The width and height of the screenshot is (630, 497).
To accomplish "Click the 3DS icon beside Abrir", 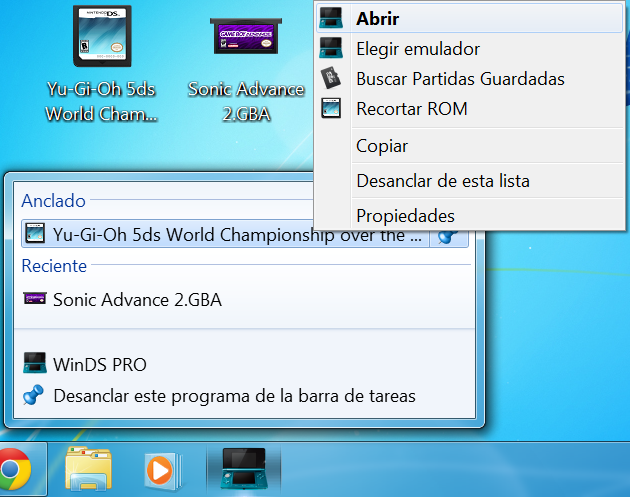I will coord(331,18).
